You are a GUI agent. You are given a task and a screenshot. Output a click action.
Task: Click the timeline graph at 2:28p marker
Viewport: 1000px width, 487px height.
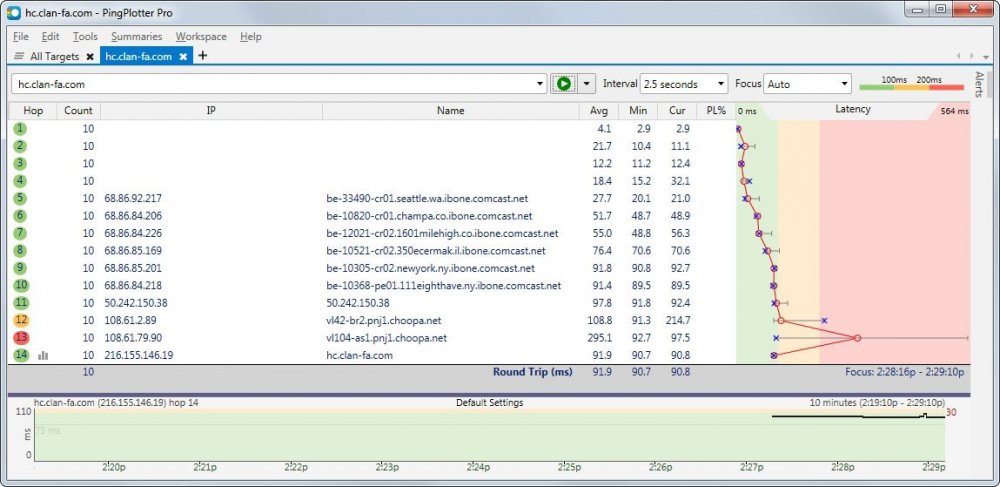point(843,467)
